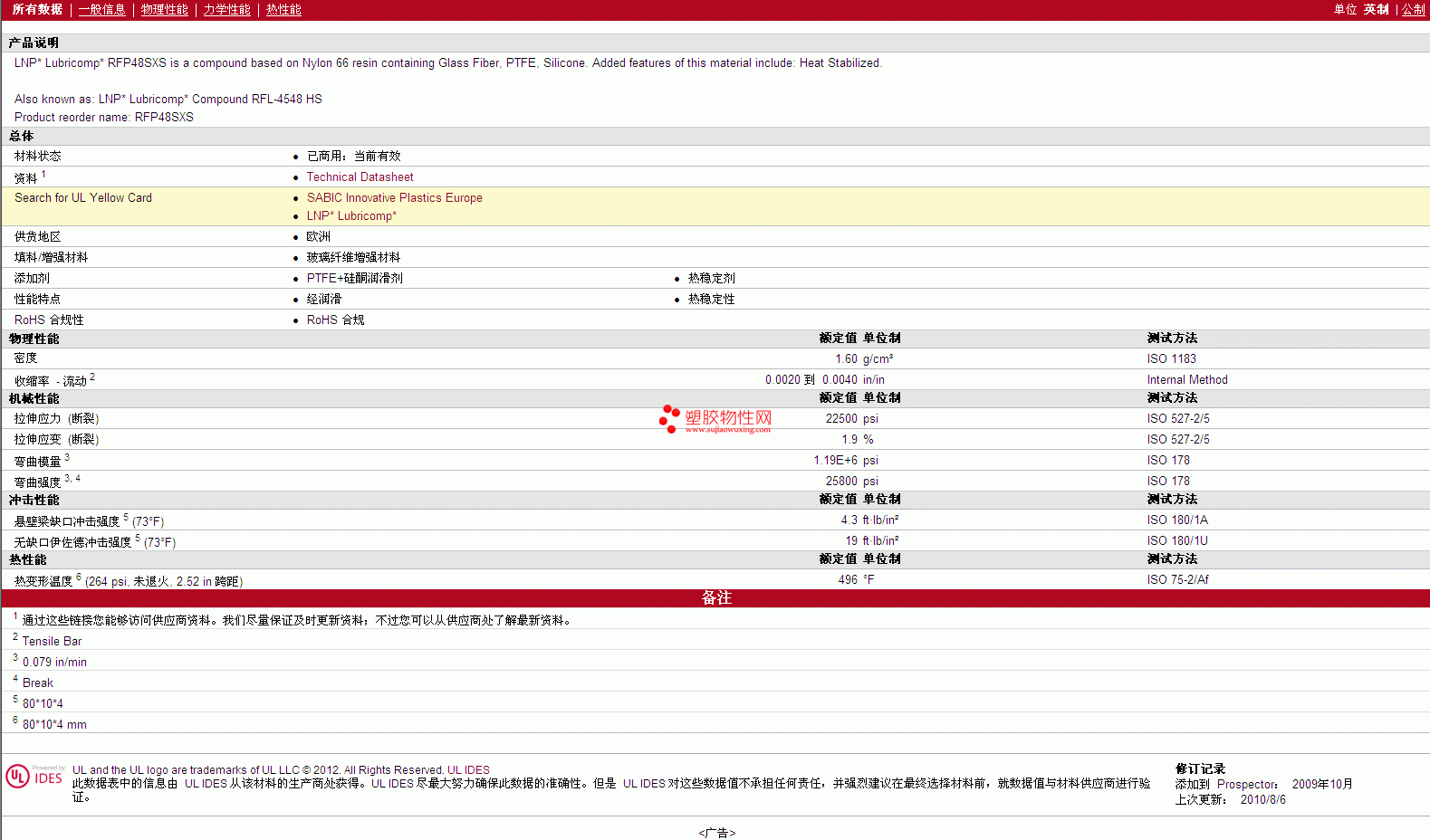The width and height of the screenshot is (1430, 840).
Task: Click the 备注 red banner heading
Action: point(716,598)
